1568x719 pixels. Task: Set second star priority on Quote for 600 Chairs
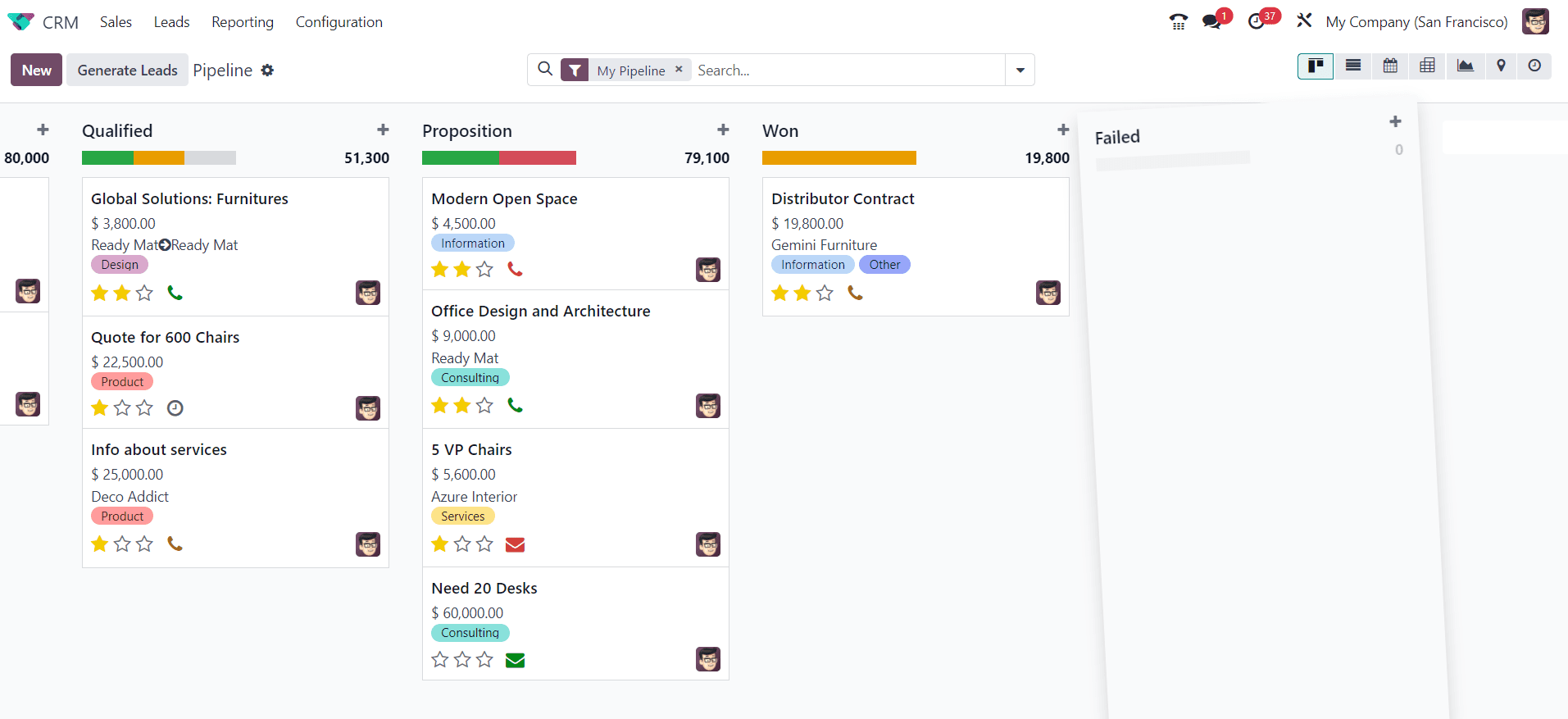pyautogui.click(x=122, y=407)
